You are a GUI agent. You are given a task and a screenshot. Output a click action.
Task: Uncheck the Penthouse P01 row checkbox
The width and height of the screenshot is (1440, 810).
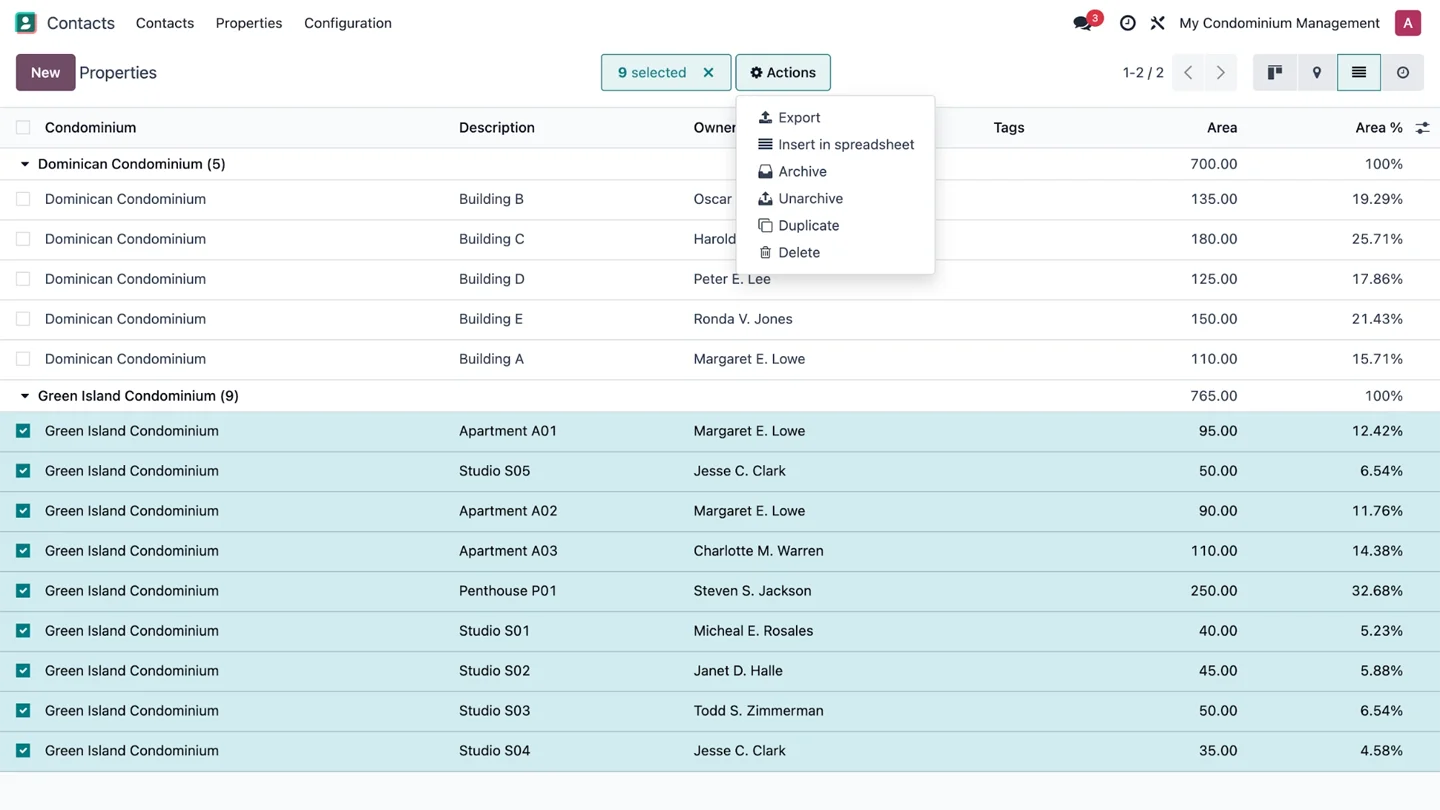point(23,591)
